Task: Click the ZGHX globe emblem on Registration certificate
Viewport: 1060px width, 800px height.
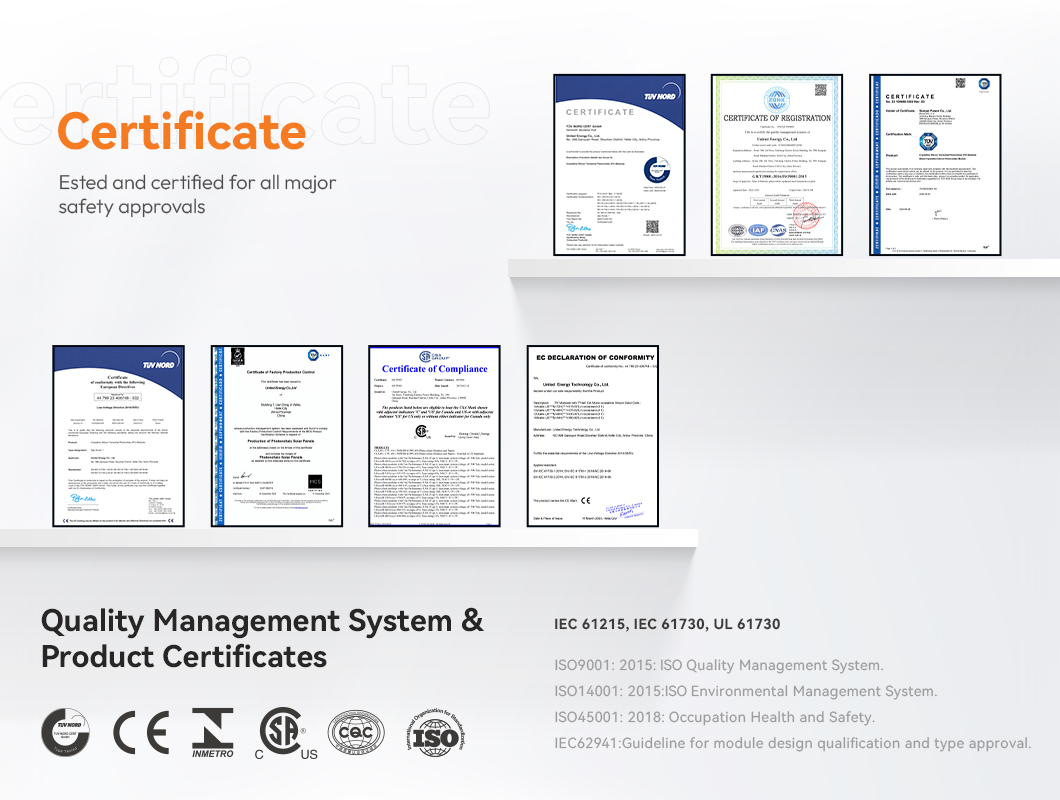Action: 776,98
